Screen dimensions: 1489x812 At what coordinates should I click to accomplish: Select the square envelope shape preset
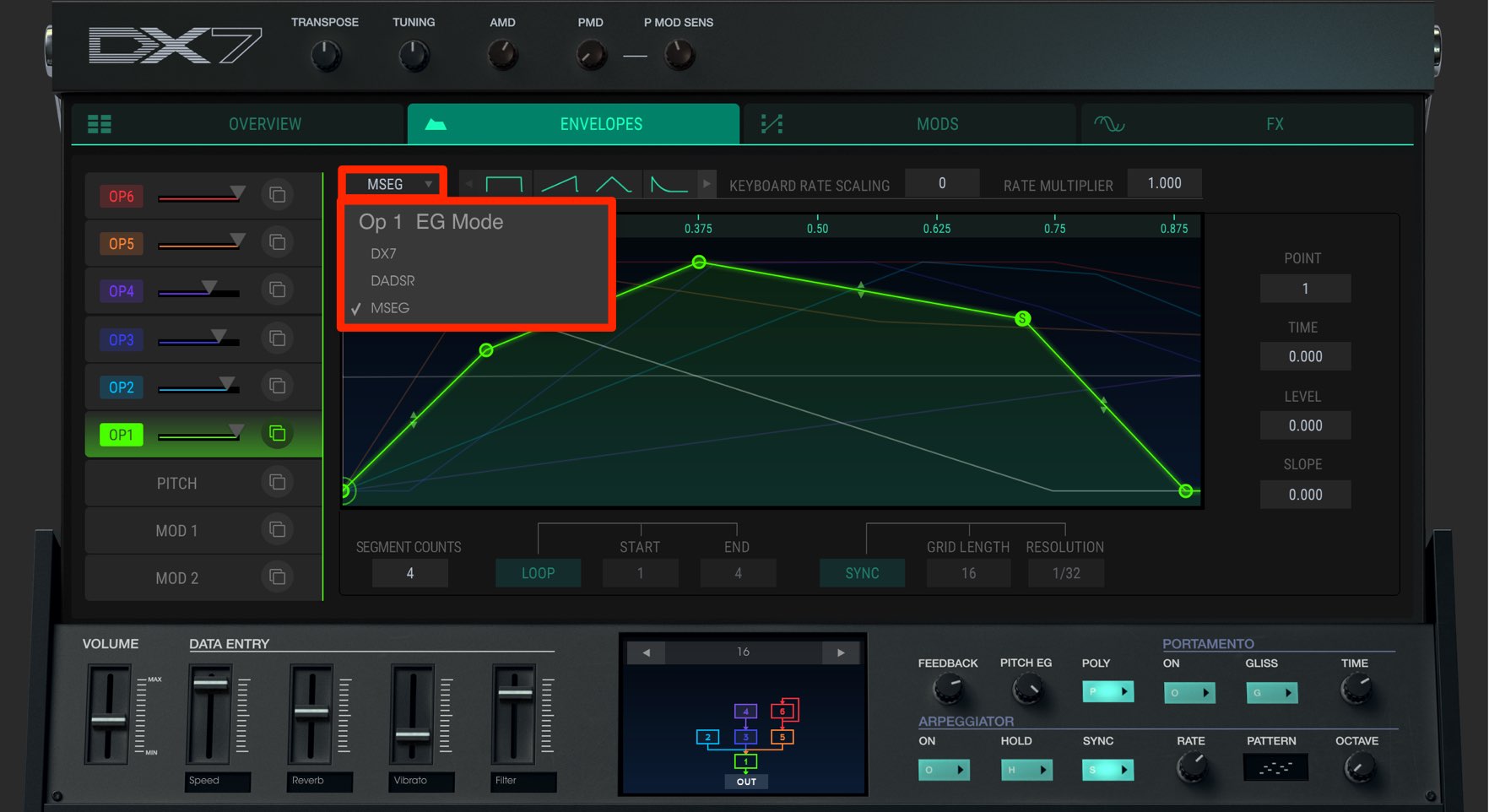[x=505, y=184]
